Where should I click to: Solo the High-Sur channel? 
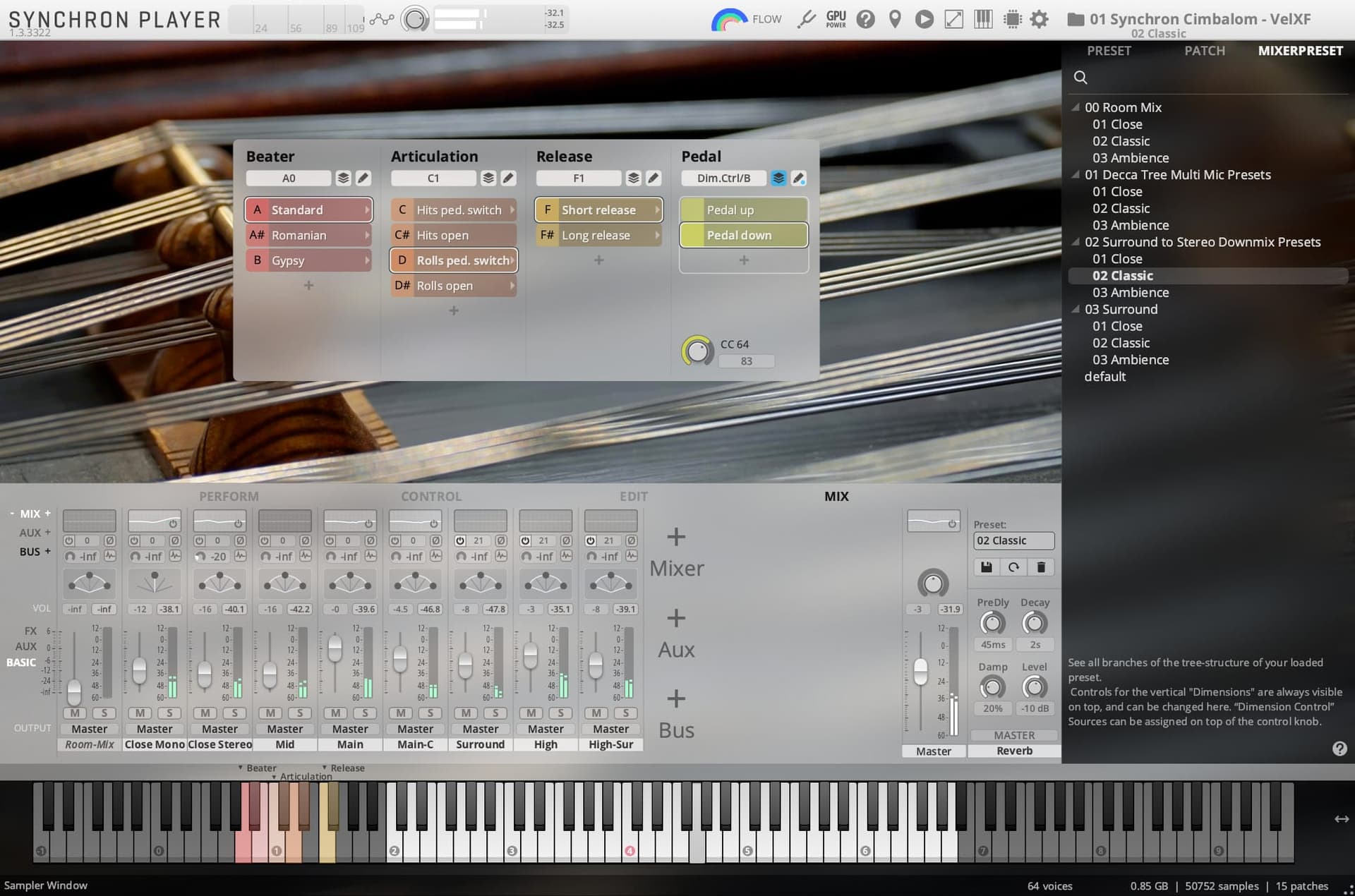pyautogui.click(x=626, y=713)
